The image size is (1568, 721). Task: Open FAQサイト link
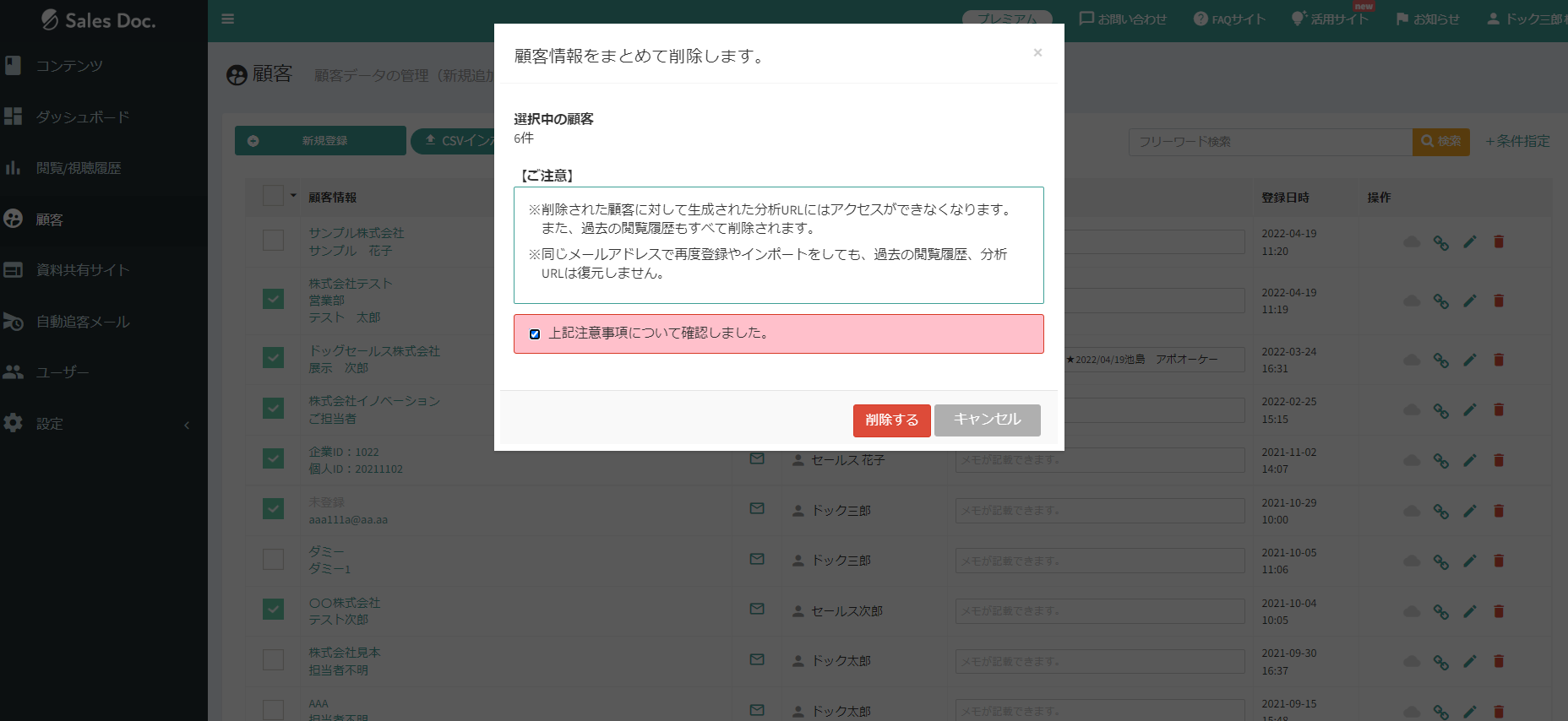[x=1229, y=19]
